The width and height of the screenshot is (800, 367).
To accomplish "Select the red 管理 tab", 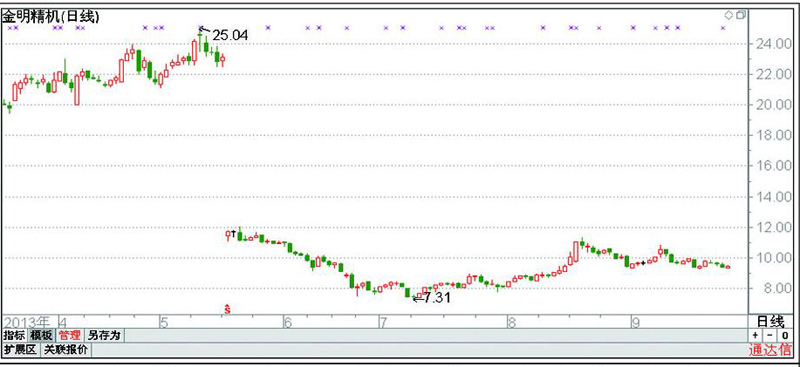I will [69, 335].
